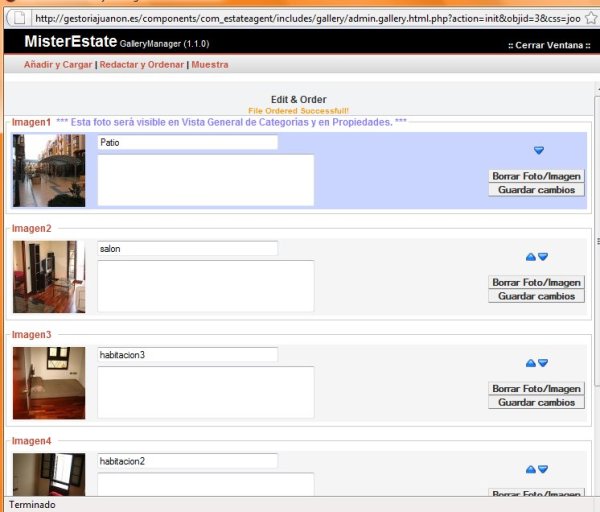Click Cerrar Ventana link
The width and height of the screenshot is (600, 512).
pos(549,45)
